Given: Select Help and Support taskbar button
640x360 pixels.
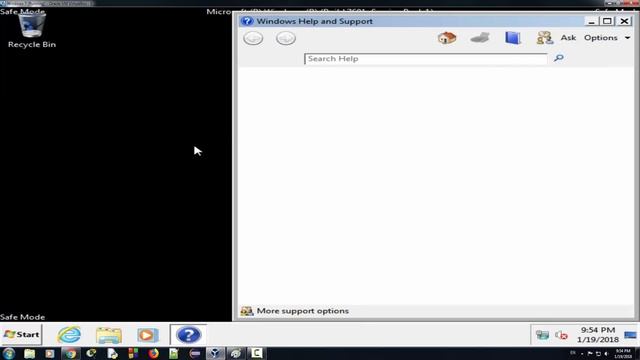Looking at the screenshot, I should (x=189, y=335).
